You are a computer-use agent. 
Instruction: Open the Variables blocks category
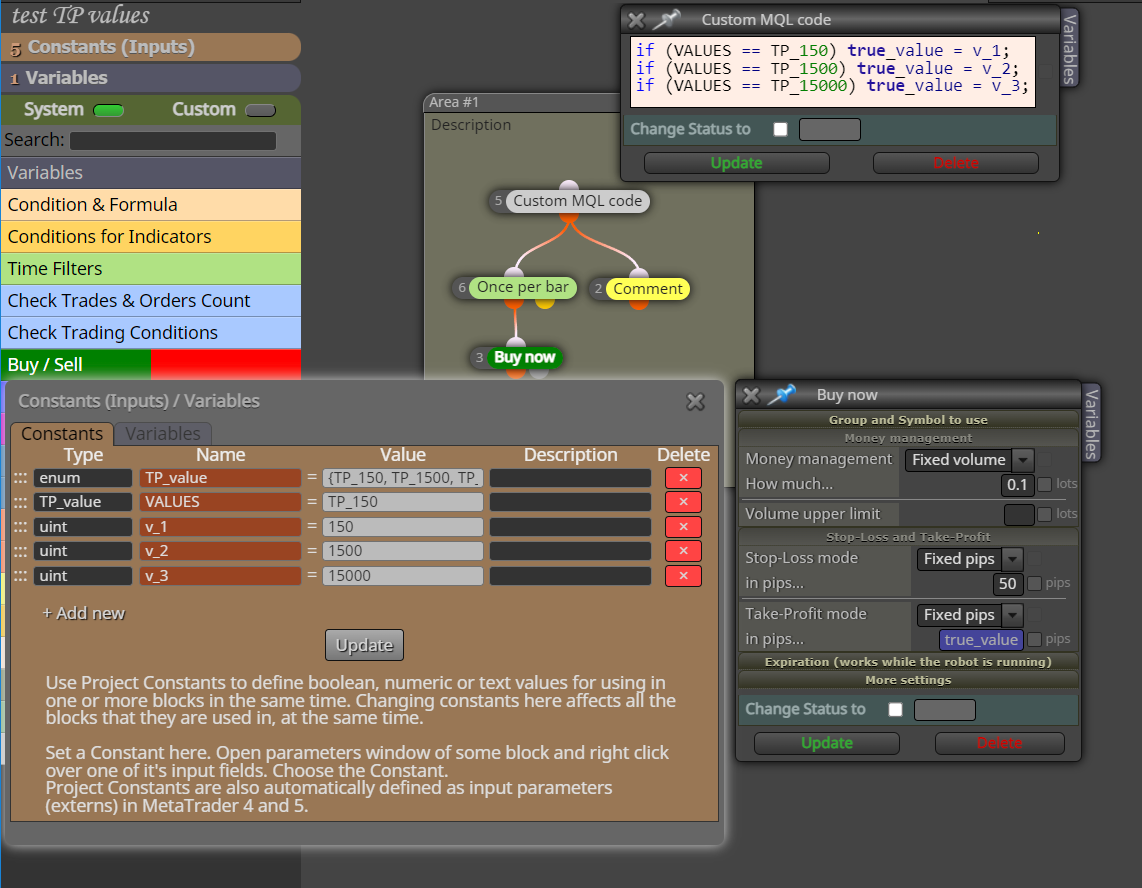[151, 173]
